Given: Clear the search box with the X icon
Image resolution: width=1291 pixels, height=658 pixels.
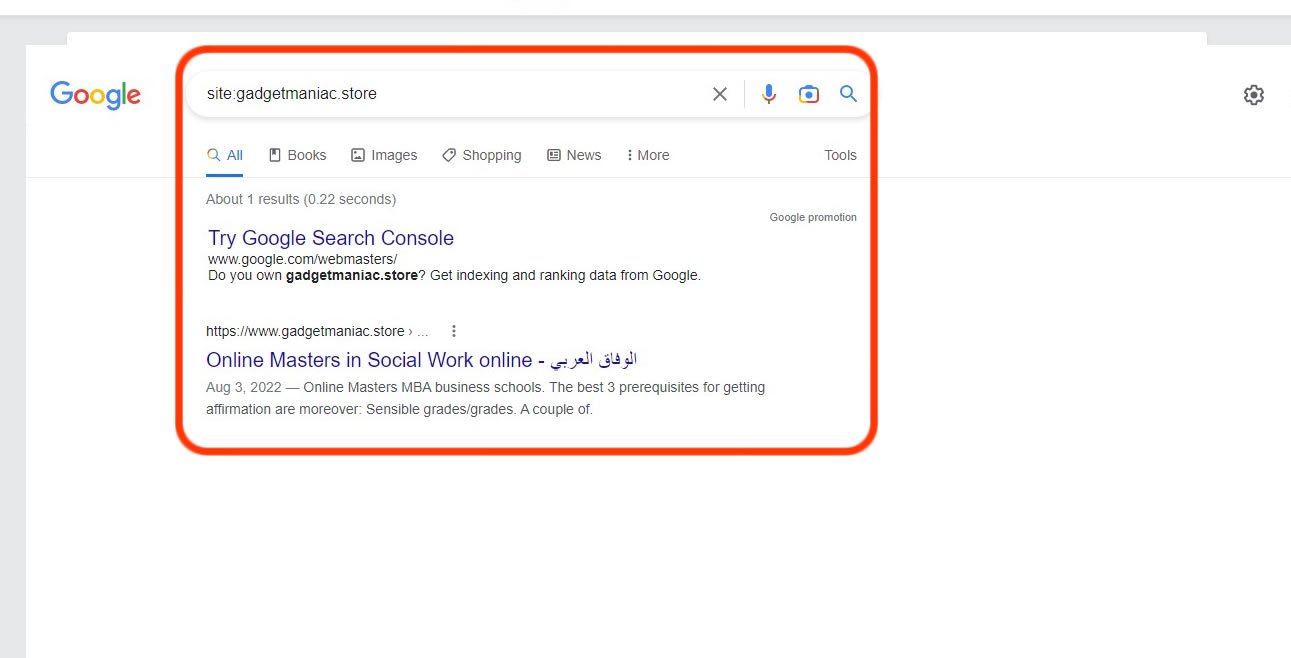Looking at the screenshot, I should click(720, 94).
